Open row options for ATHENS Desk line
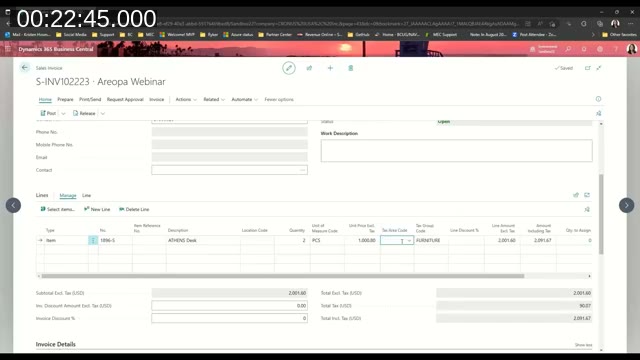The height and width of the screenshot is (360, 640). [93, 240]
